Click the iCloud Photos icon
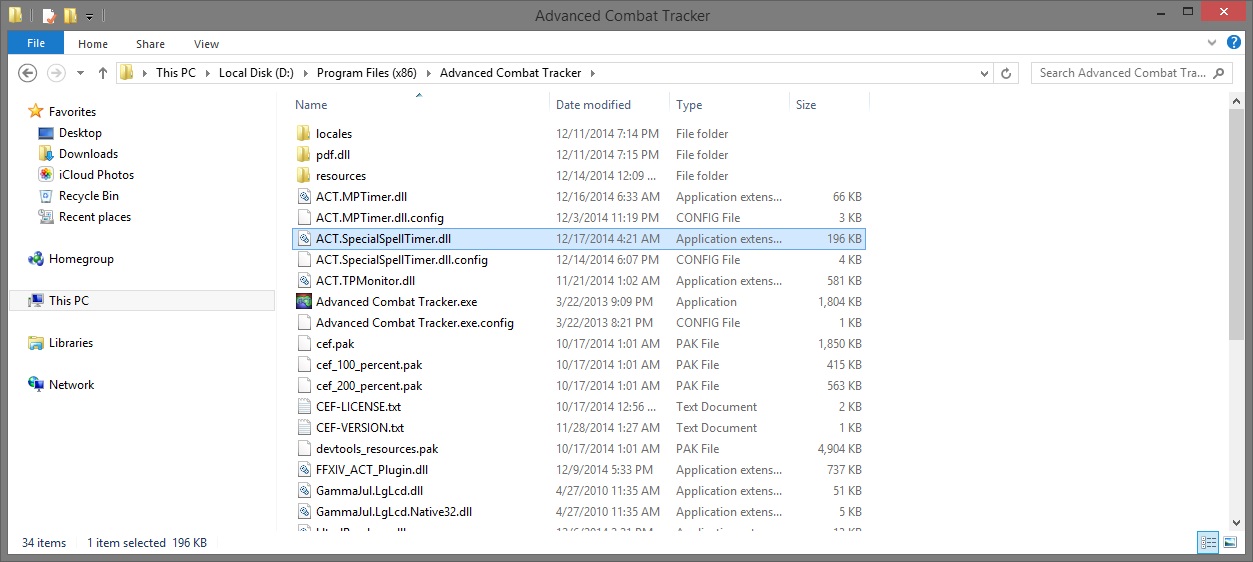This screenshot has height=562, width=1253. (46, 175)
